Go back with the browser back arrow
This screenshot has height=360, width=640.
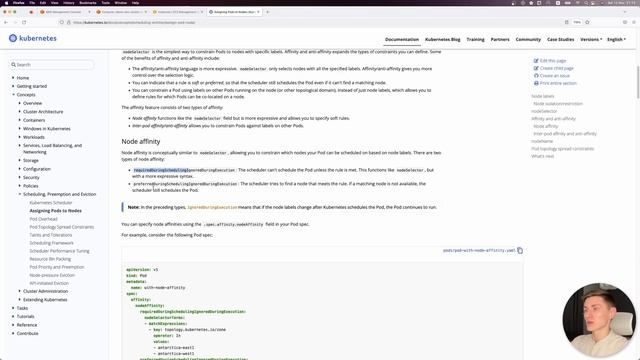click(6, 22)
